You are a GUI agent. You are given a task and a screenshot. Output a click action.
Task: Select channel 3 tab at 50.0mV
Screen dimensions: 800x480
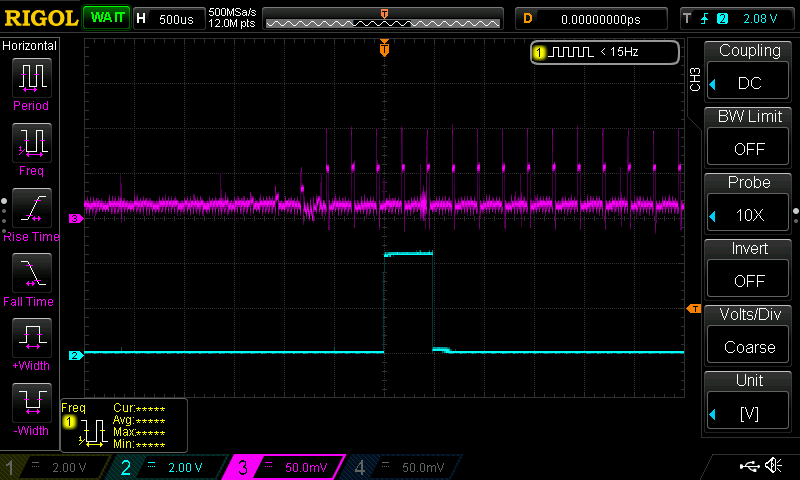pos(286,467)
